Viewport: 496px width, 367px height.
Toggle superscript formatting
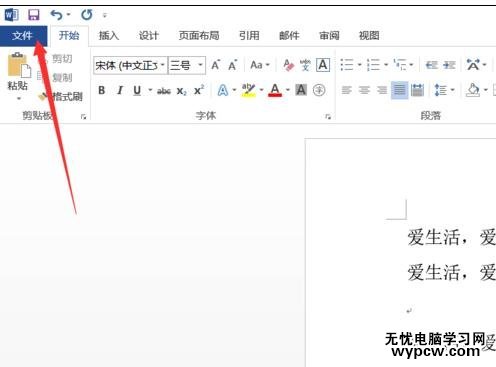(x=199, y=90)
